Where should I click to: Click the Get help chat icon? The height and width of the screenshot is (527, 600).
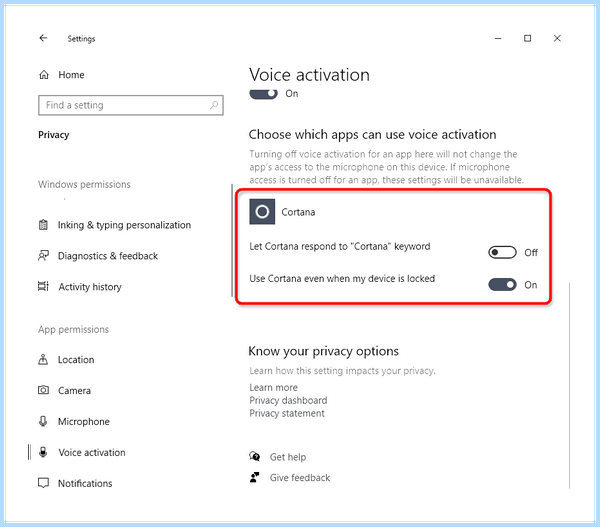254,456
